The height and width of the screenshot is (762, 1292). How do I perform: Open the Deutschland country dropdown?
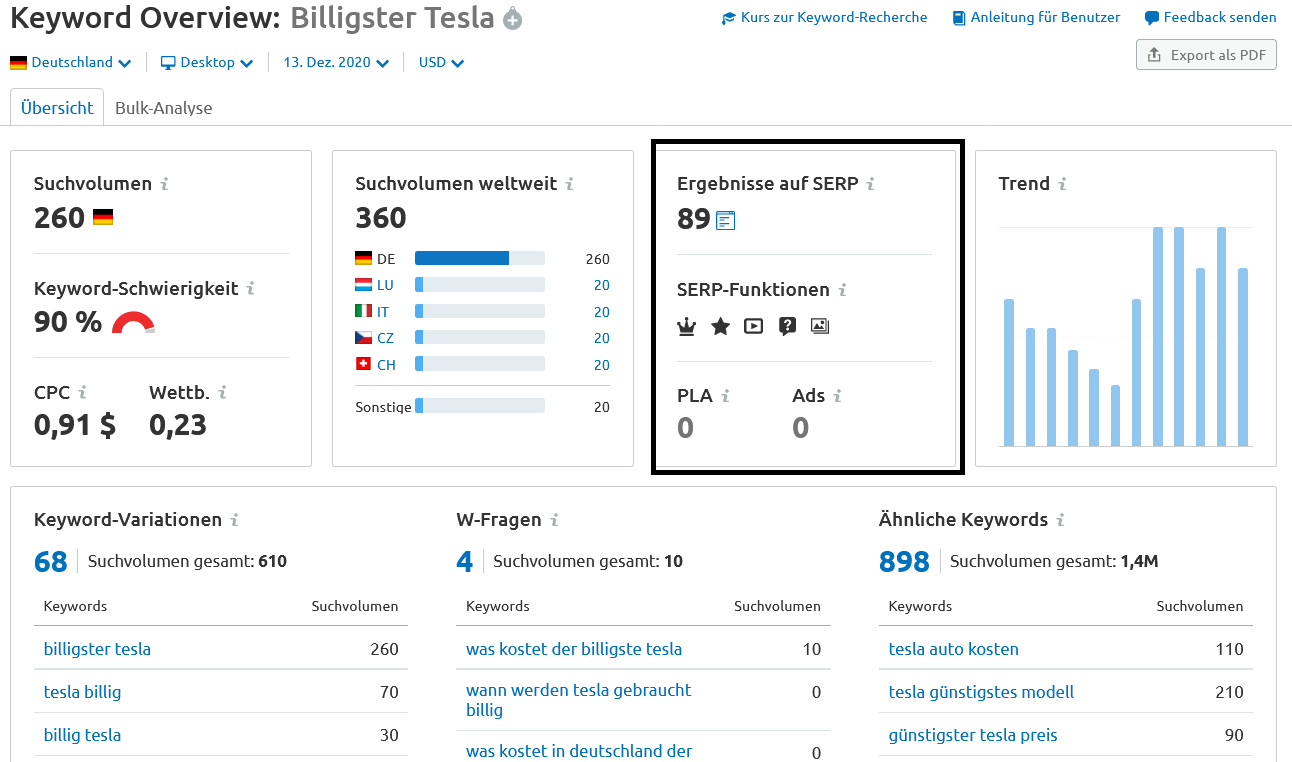click(70, 62)
